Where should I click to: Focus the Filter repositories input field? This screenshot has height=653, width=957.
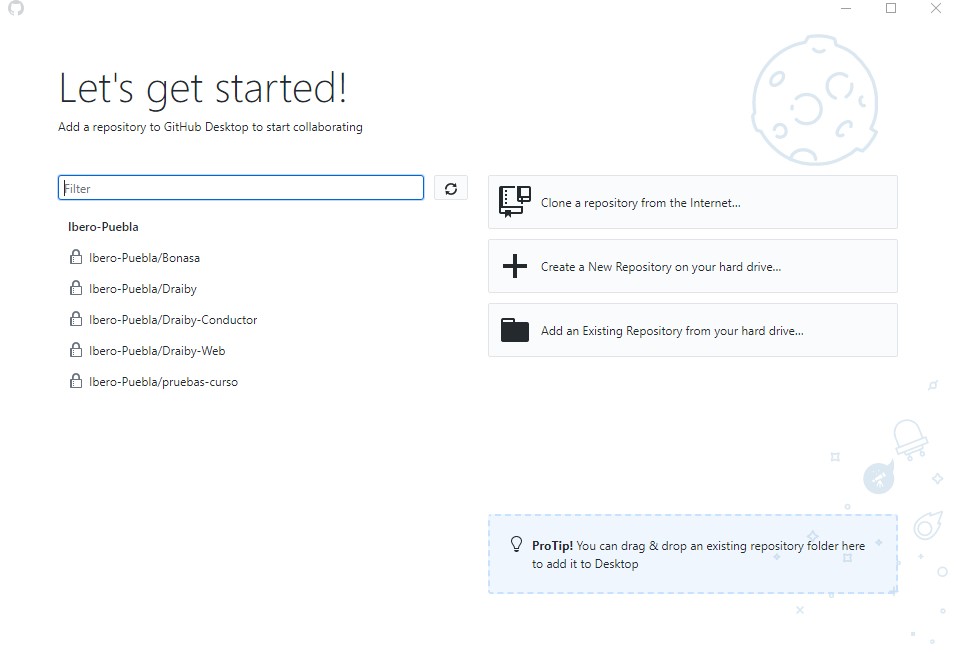tap(241, 188)
